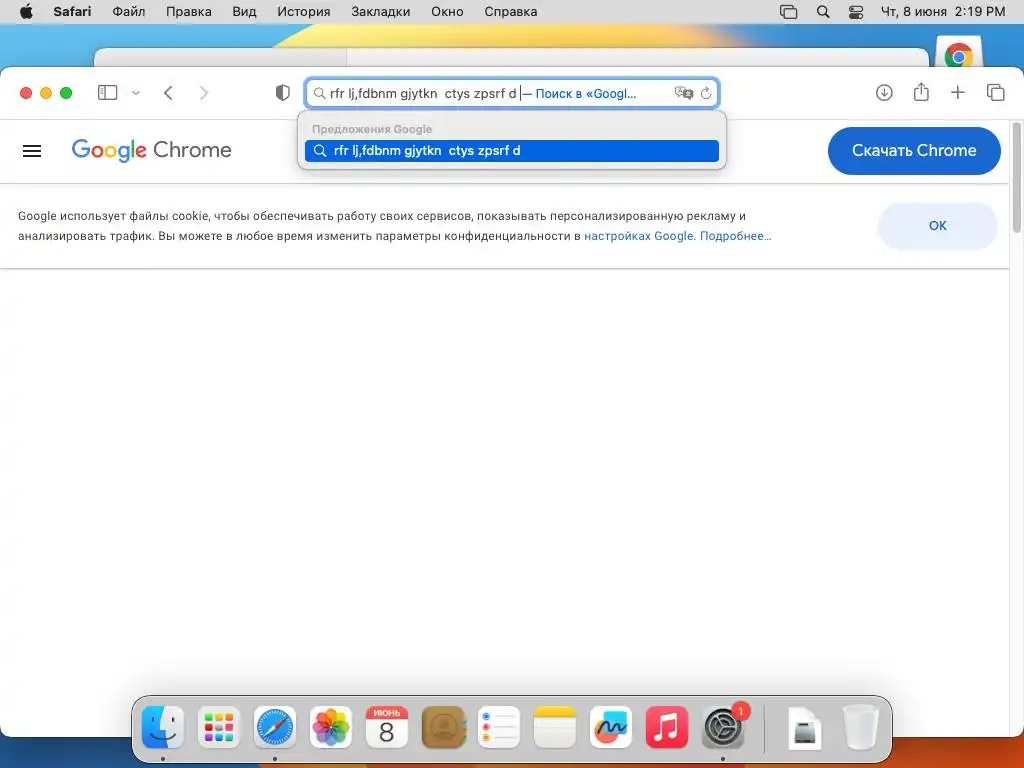Screen dimensions: 1024x768
Task: Open the Apple menu
Action: coord(26,12)
